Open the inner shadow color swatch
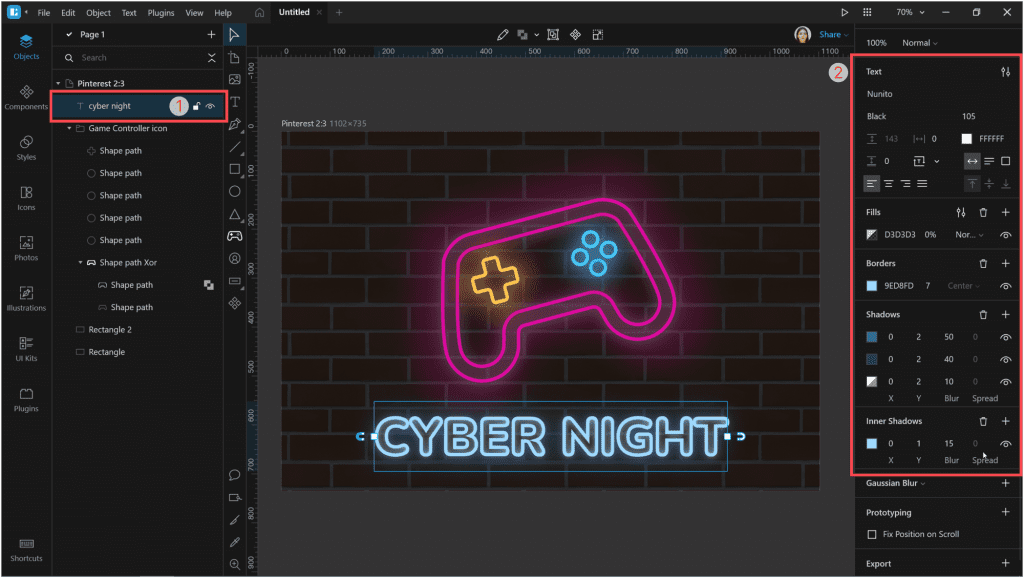Screen dimensions: 1024x578 pos(871,443)
